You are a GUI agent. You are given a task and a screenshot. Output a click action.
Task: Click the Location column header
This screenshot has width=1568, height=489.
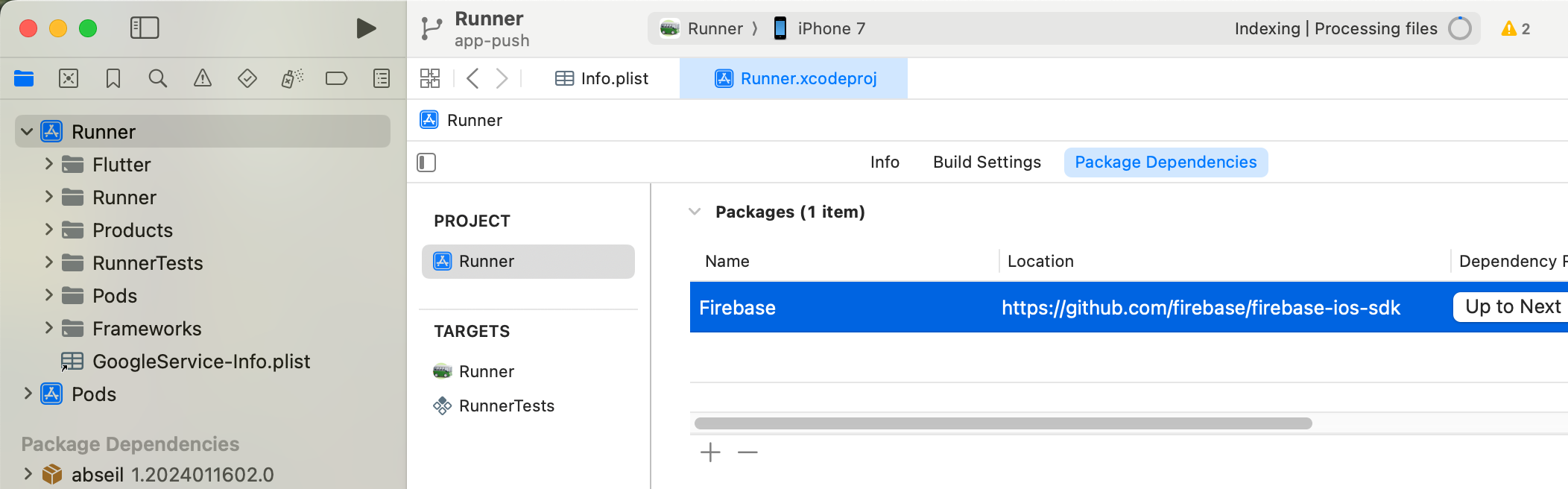coord(1040,261)
